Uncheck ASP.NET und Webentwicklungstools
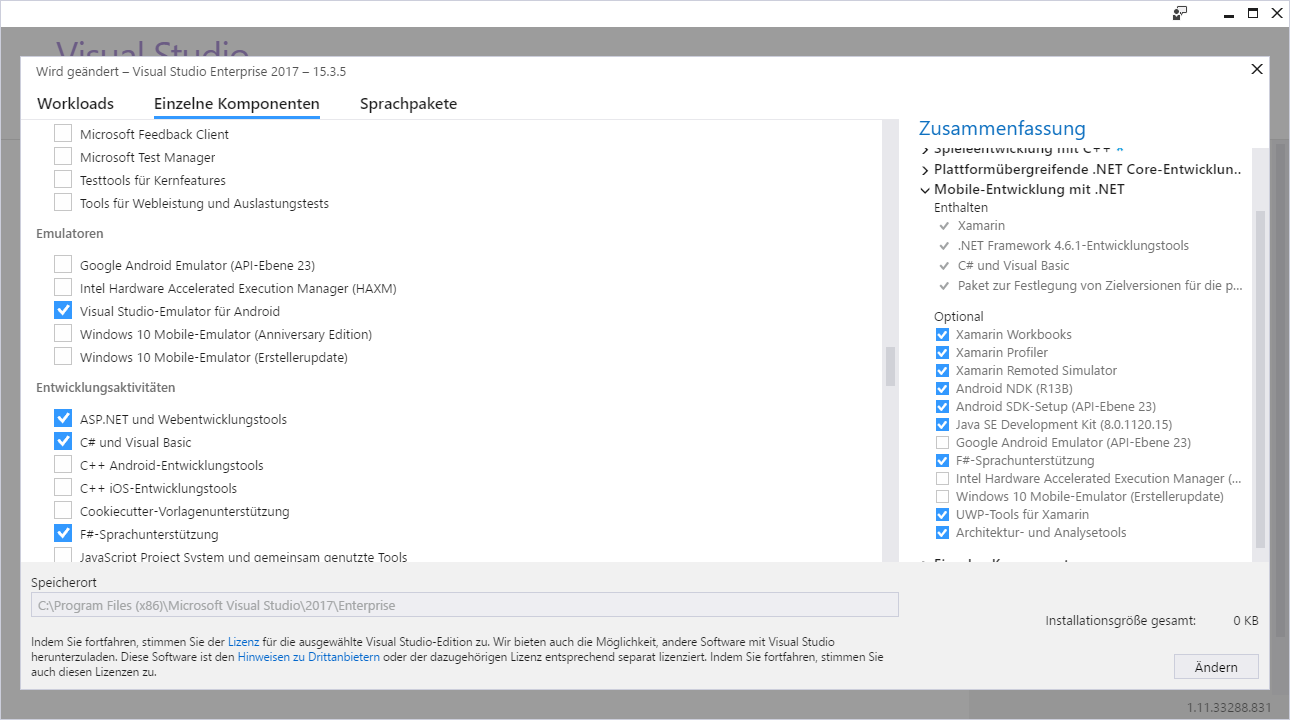1290x720 pixels. pos(63,419)
